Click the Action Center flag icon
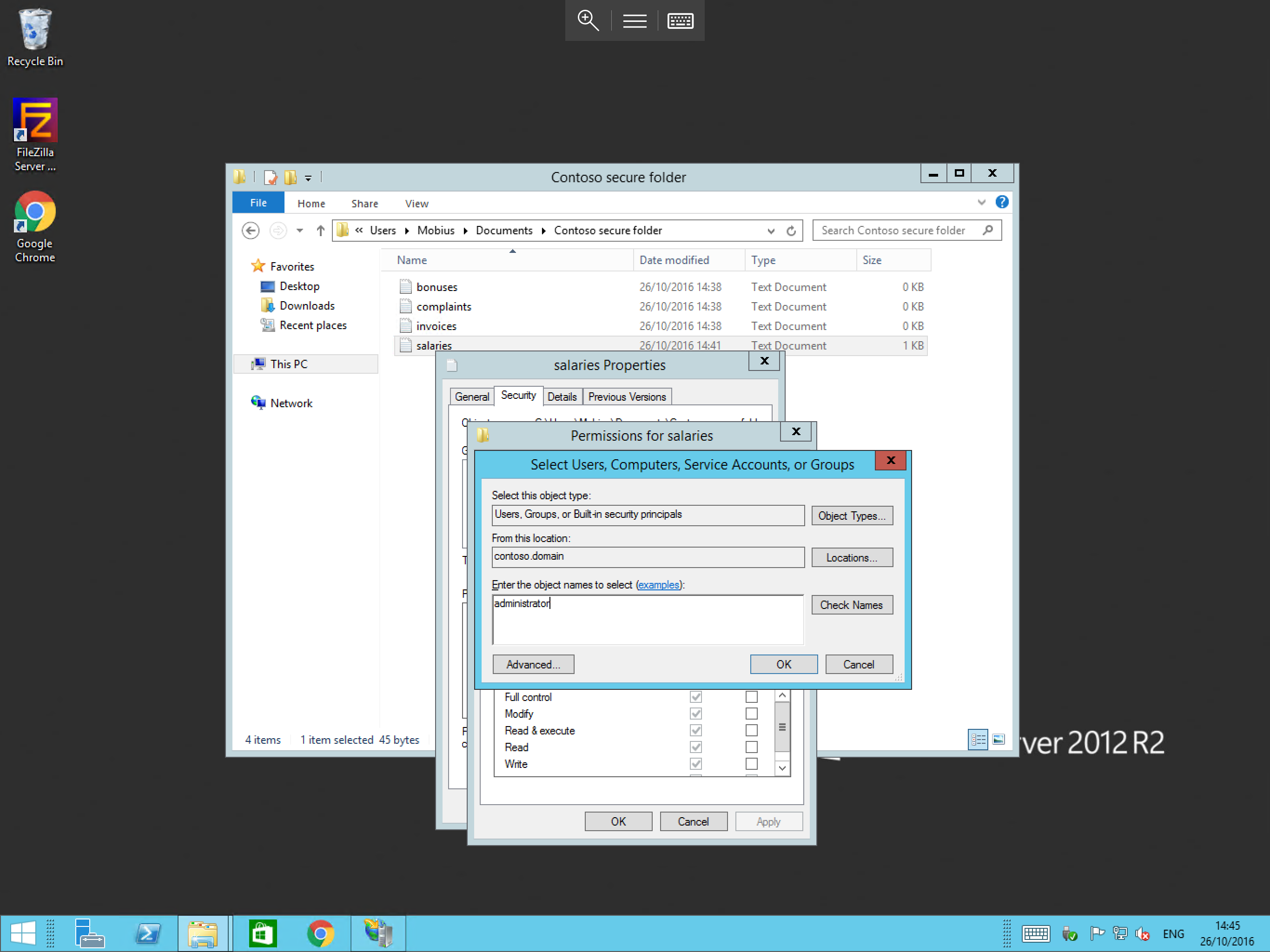 coord(1097,933)
